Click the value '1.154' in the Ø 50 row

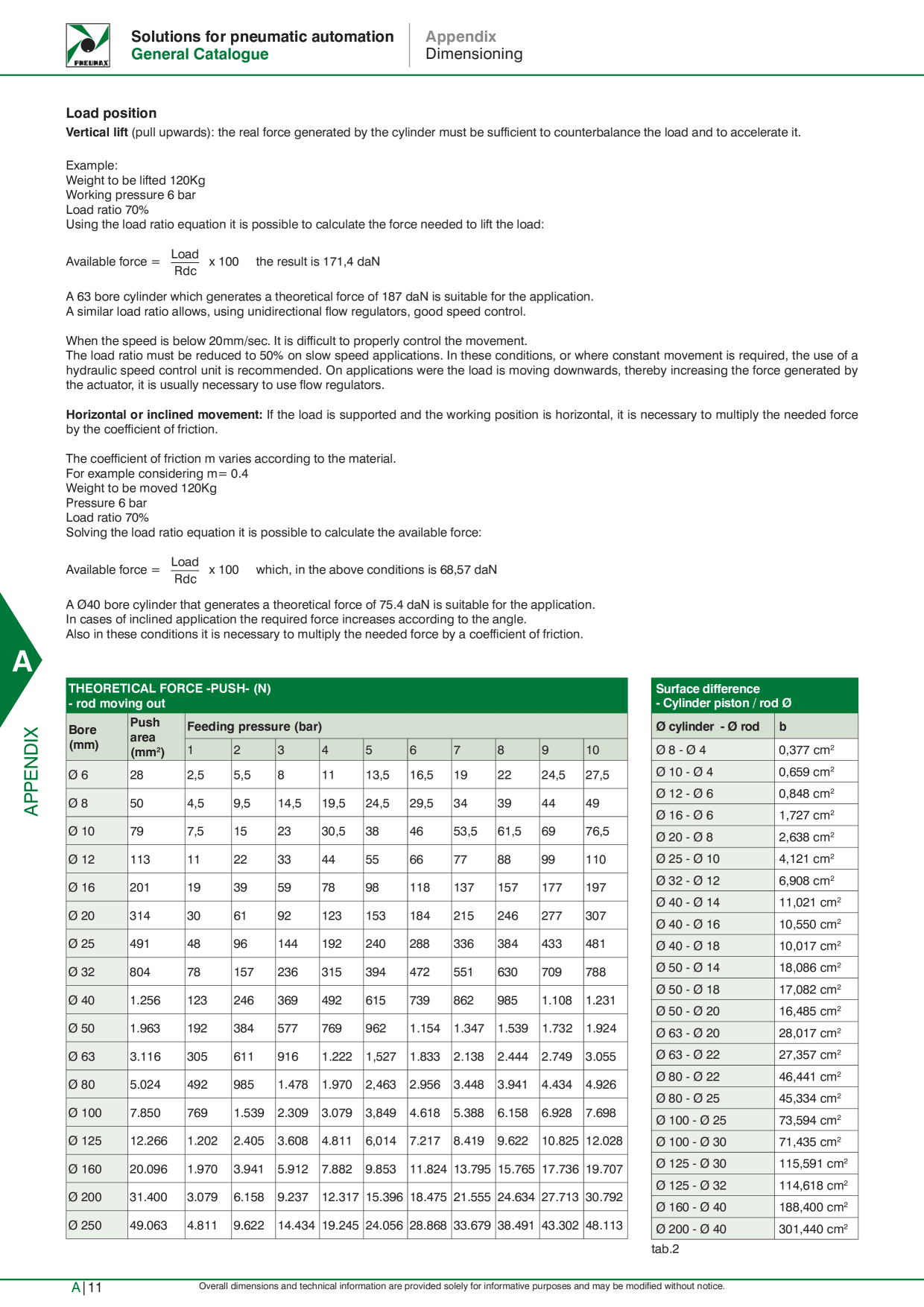(425, 1028)
